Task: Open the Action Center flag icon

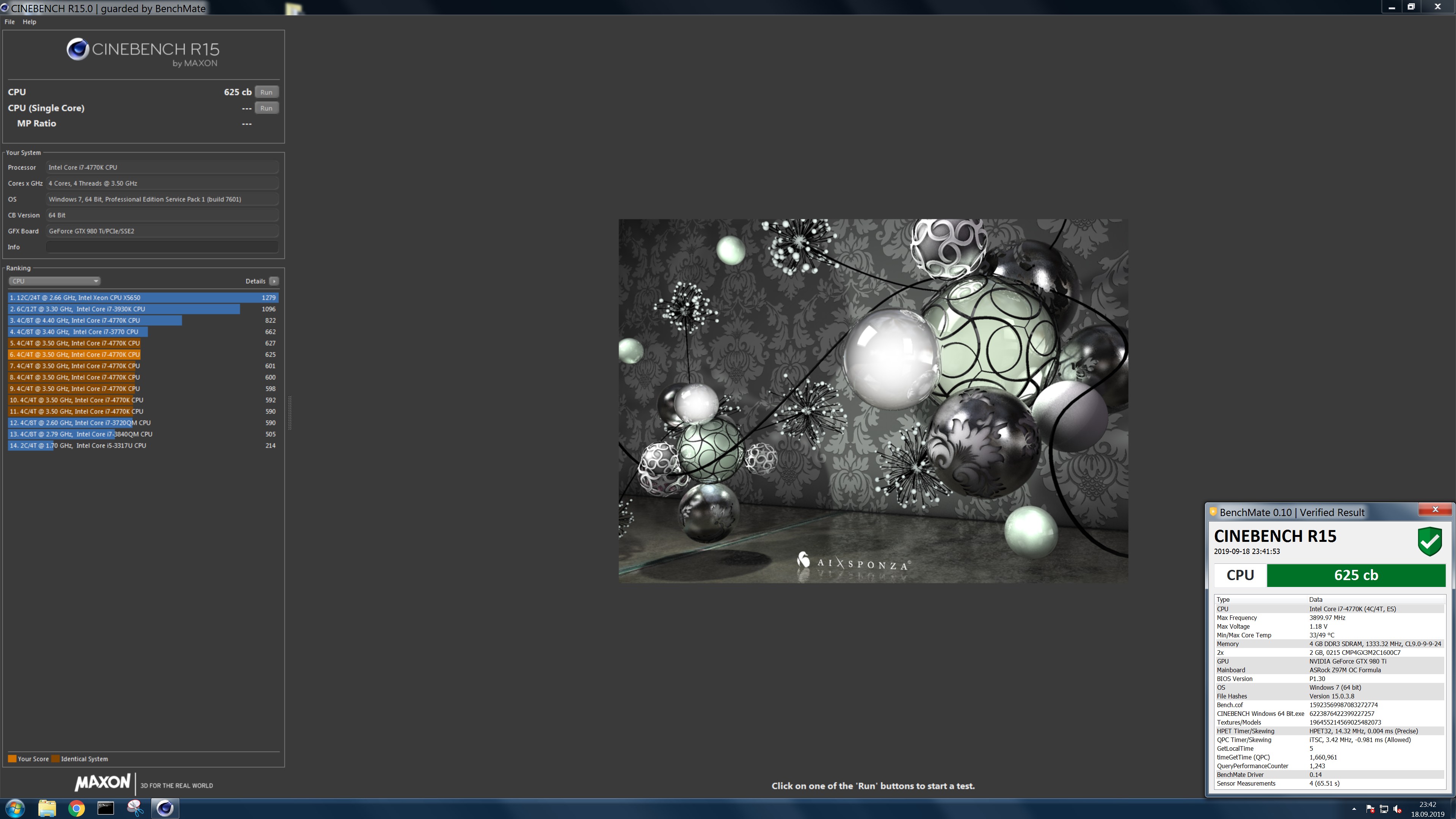Action: click(x=1370, y=809)
